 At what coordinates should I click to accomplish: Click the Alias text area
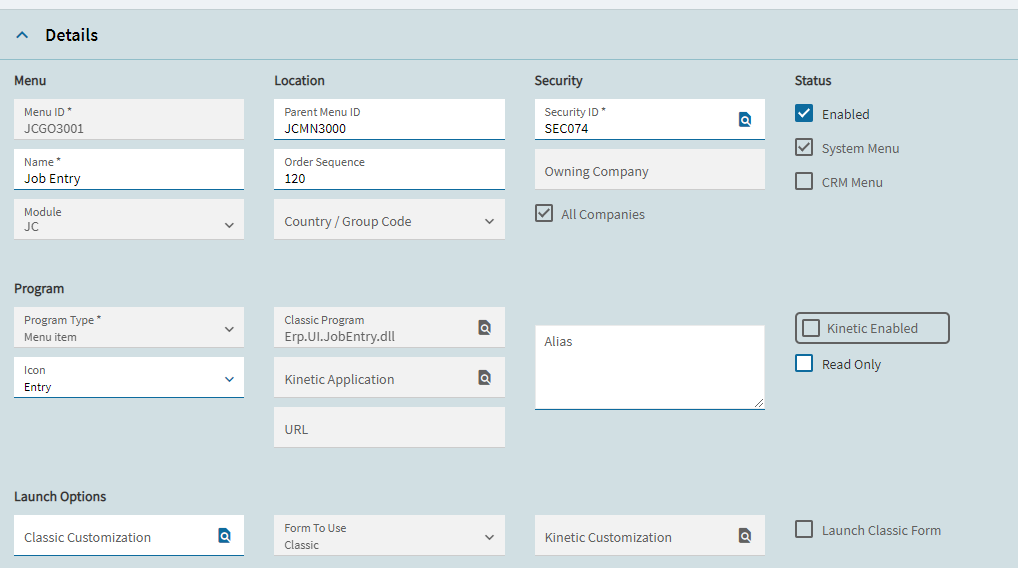[x=650, y=367]
